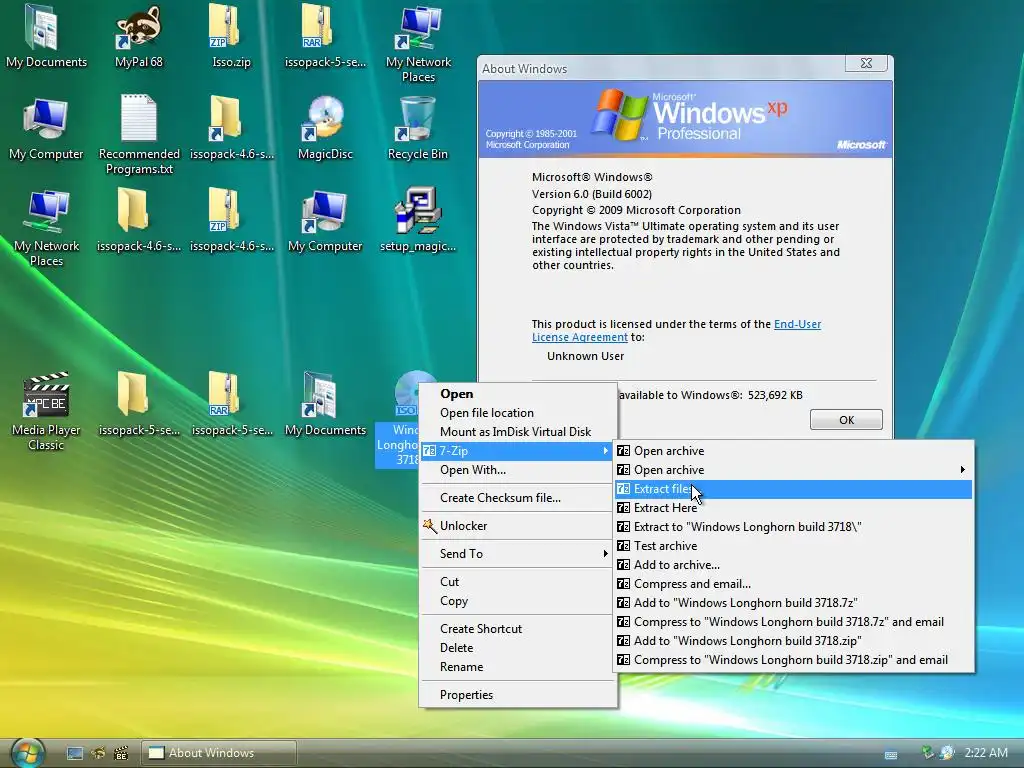Image resolution: width=1024 pixels, height=768 pixels.
Task: Choose Mount as ImDisk Virtual Disk
Action: pyautogui.click(x=517, y=432)
